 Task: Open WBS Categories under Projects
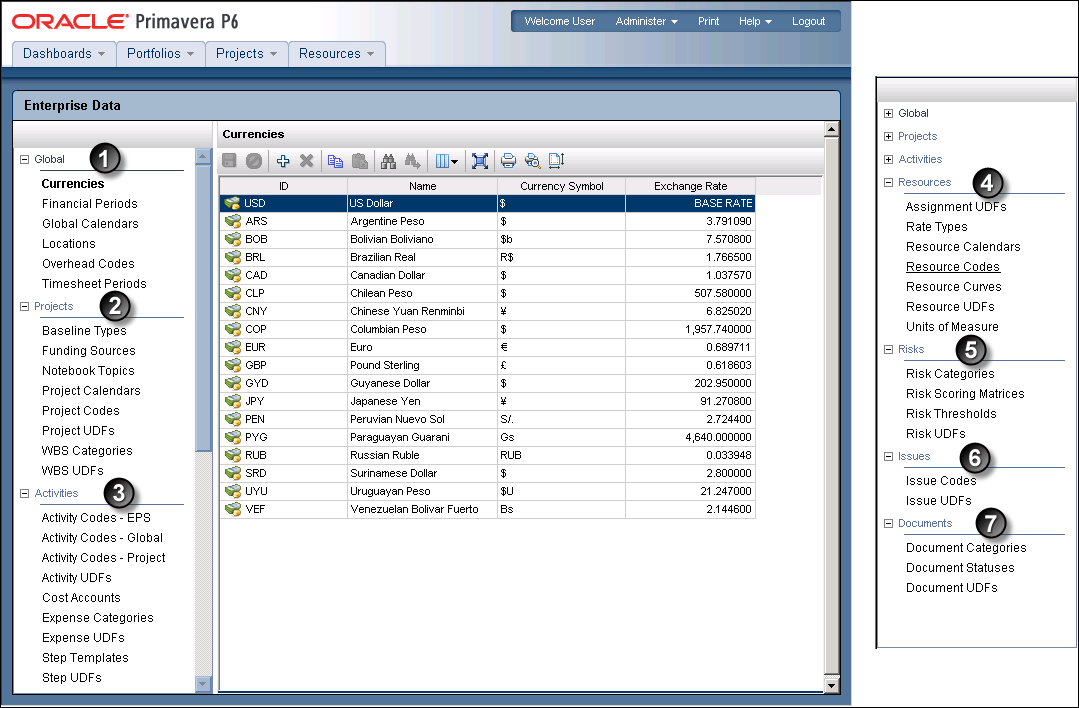pyautogui.click(x=87, y=451)
